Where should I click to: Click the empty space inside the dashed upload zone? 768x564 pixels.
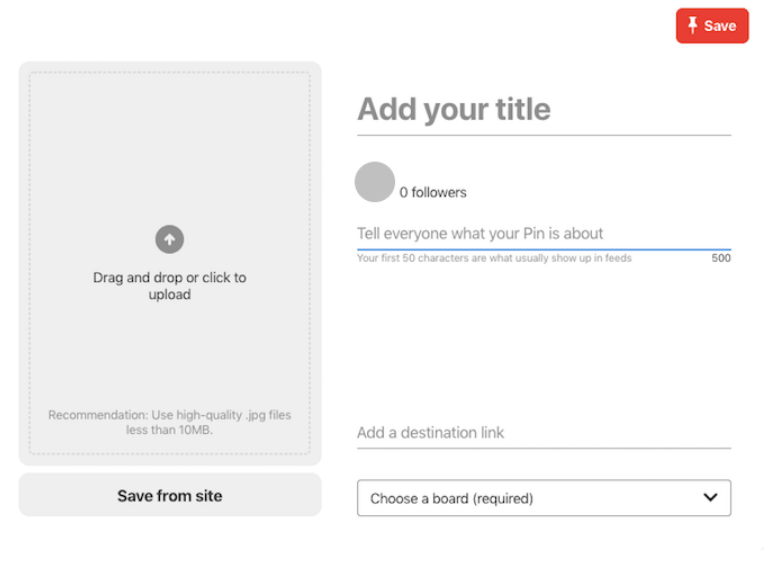[169, 147]
